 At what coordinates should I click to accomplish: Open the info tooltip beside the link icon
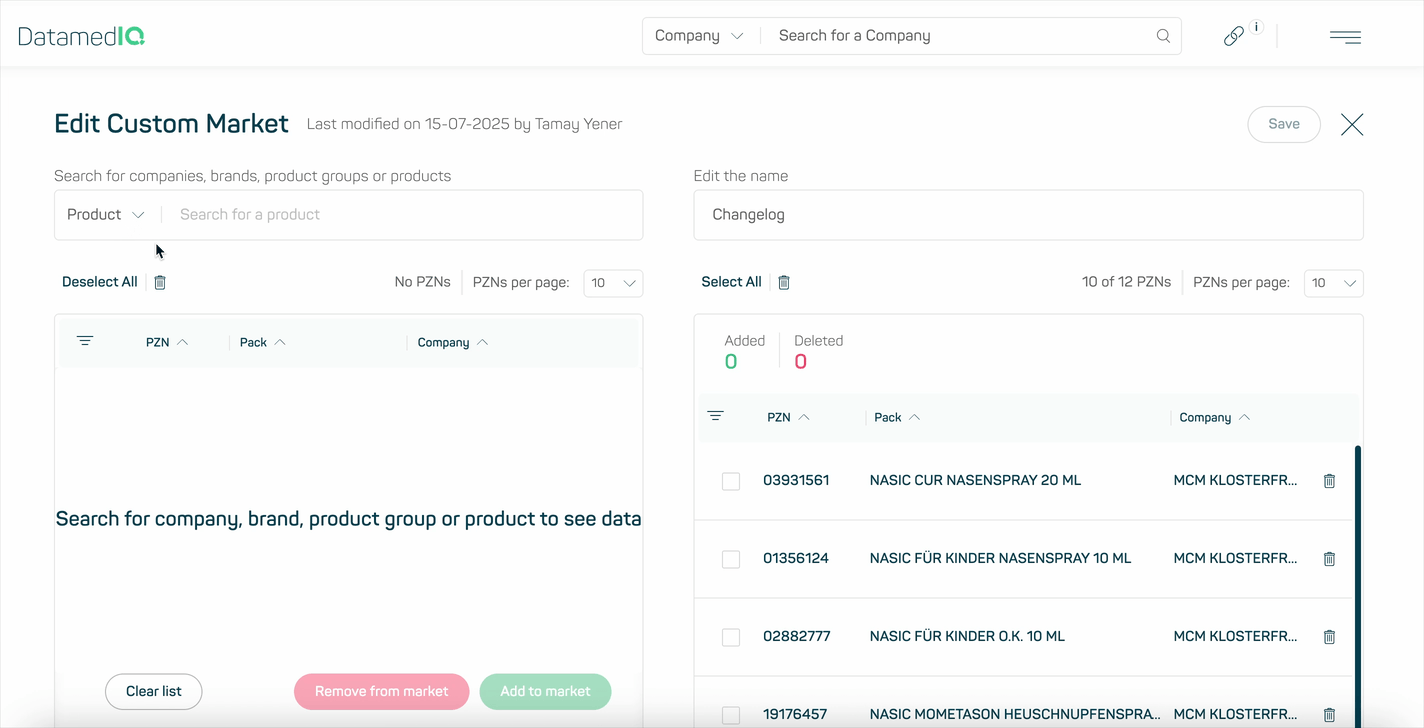(x=1256, y=26)
